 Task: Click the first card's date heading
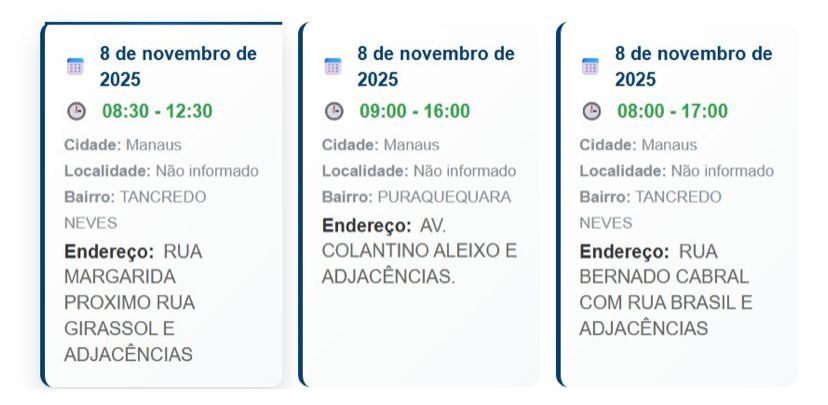(x=178, y=66)
